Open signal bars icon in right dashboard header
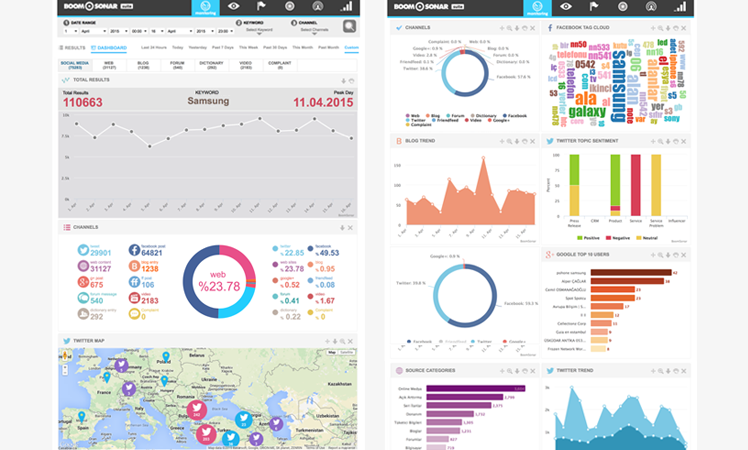The height and width of the screenshot is (450, 748). click(680, 6)
